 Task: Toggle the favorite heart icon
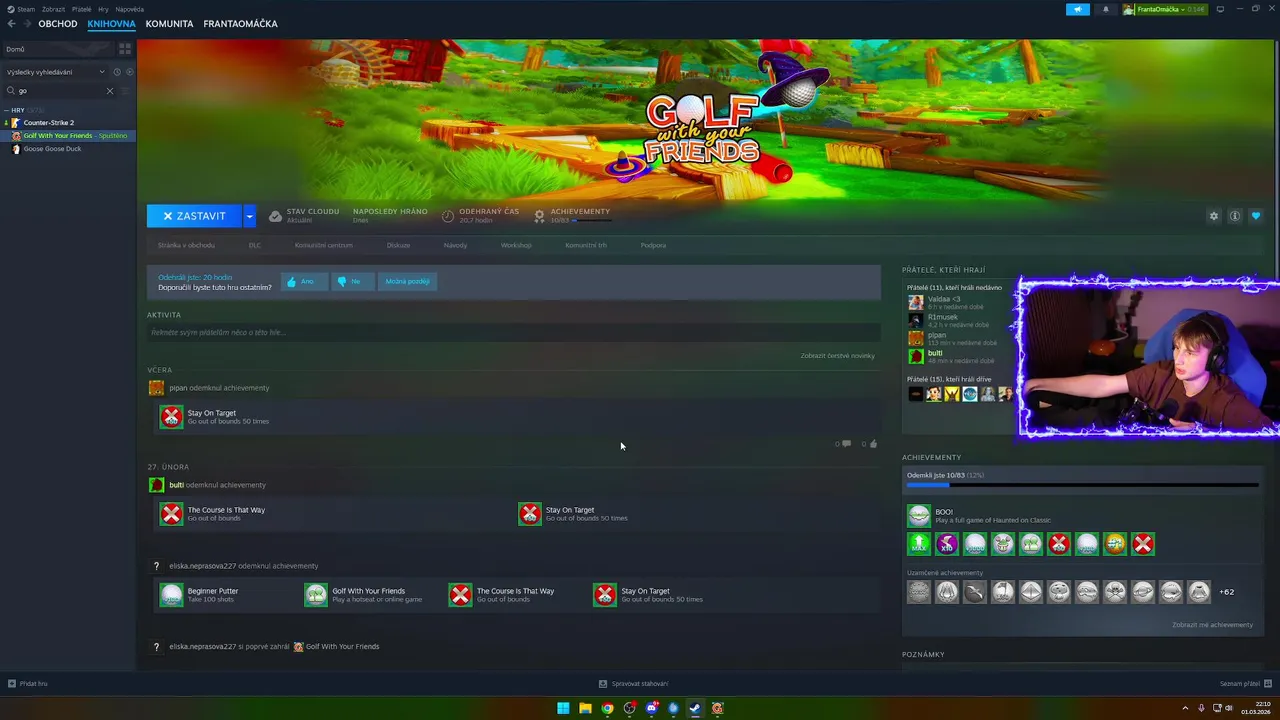click(1256, 216)
